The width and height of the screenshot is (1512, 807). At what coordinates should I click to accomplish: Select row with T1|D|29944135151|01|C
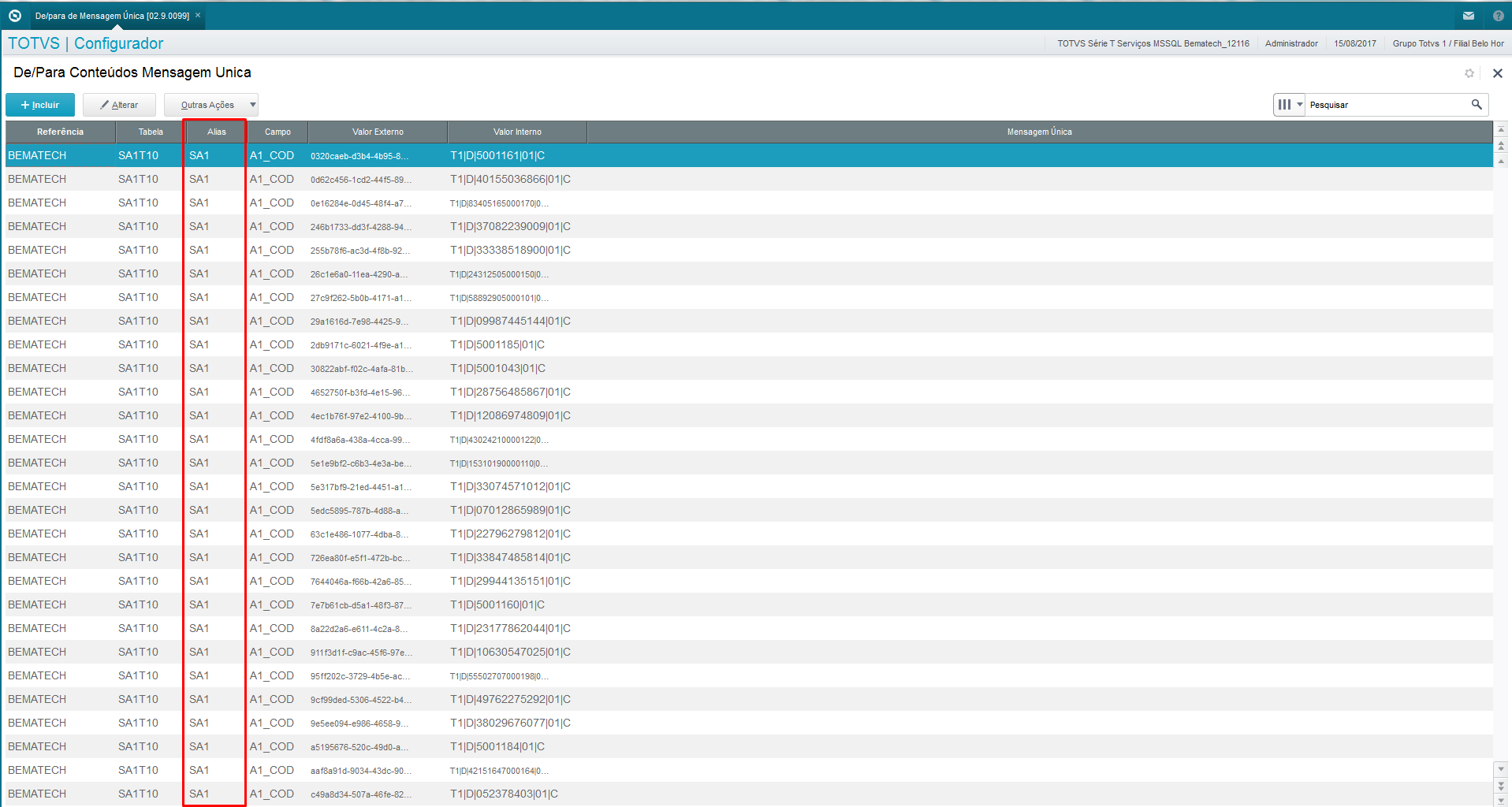point(749,581)
